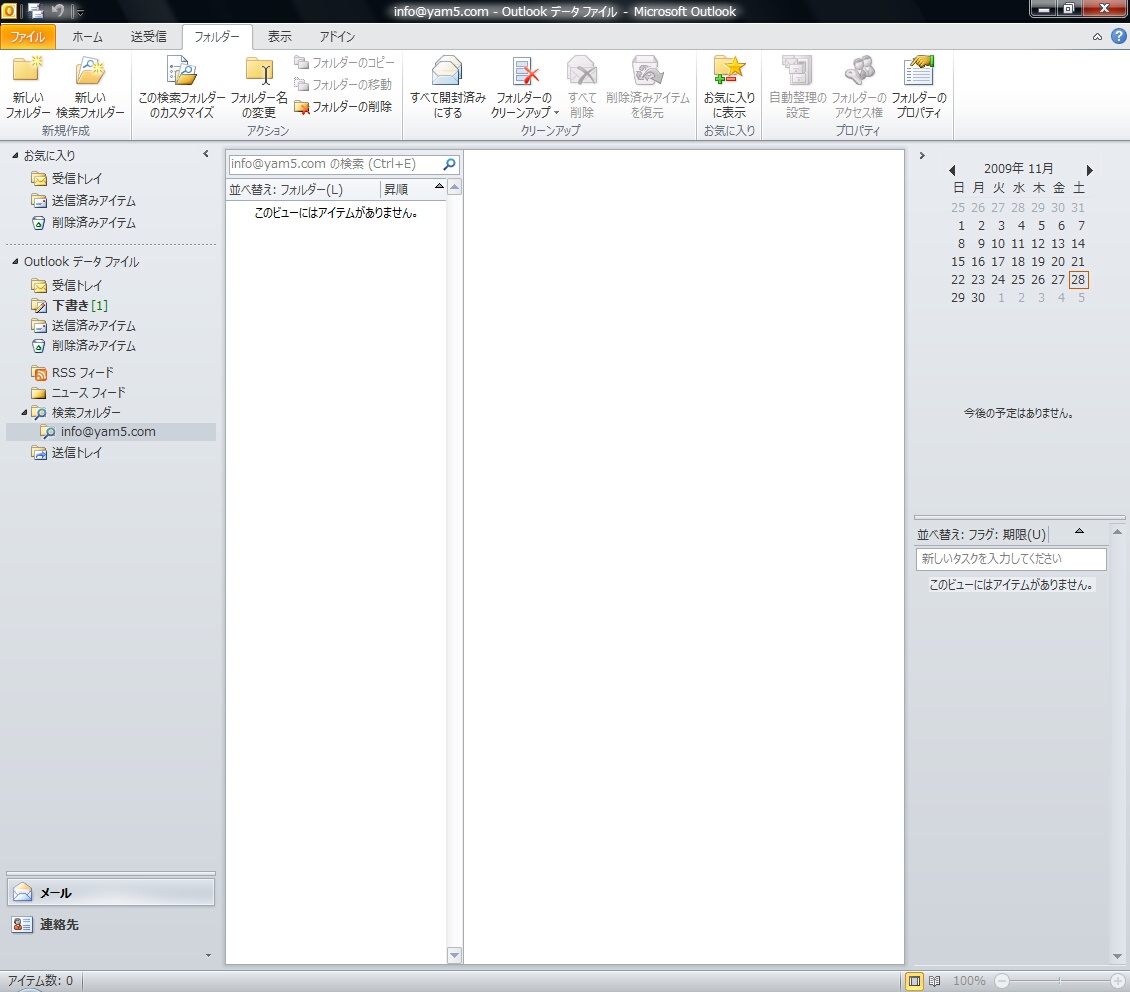
Task: Select date 15 in the calendar
Action: 958,262
